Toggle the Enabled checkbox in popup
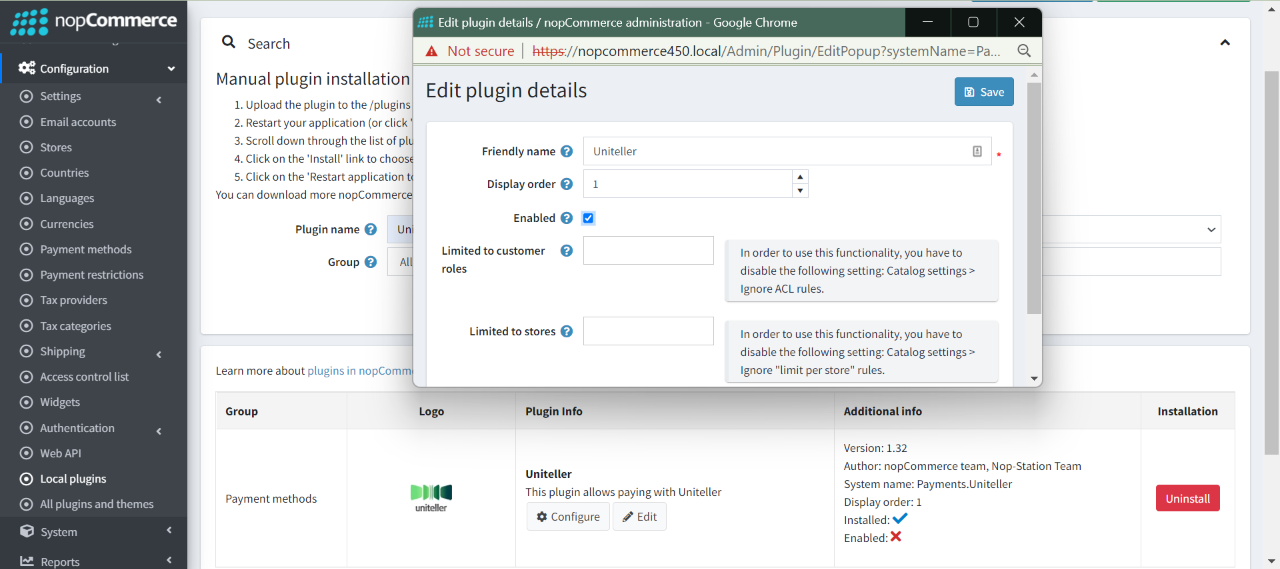Viewport: 1280px width, 569px height. [x=589, y=218]
